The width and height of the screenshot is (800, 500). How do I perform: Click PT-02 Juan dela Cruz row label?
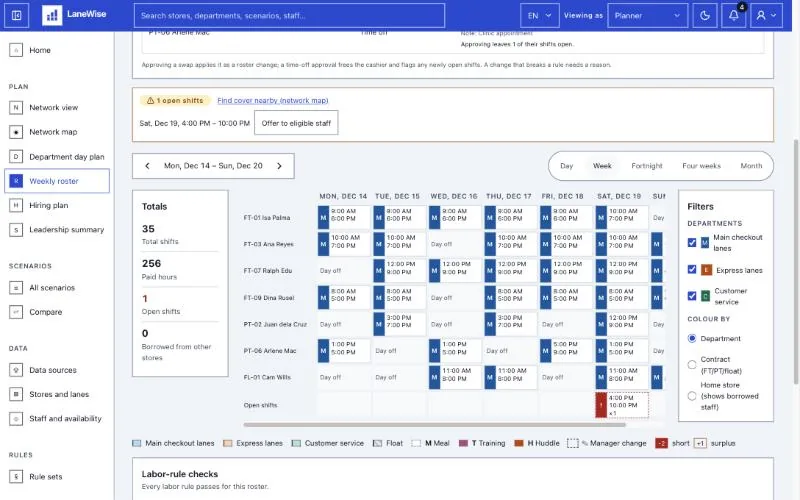(275, 324)
